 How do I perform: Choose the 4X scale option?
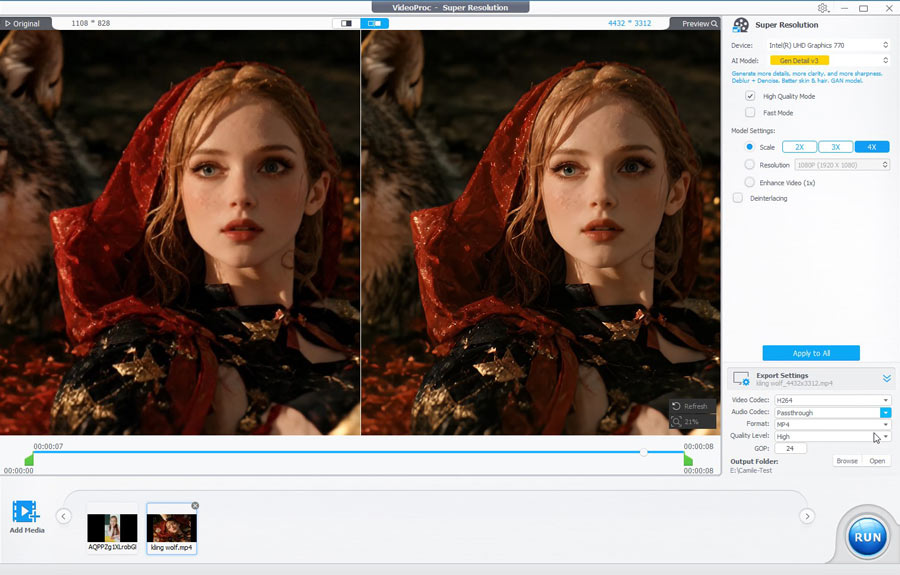tap(872, 147)
